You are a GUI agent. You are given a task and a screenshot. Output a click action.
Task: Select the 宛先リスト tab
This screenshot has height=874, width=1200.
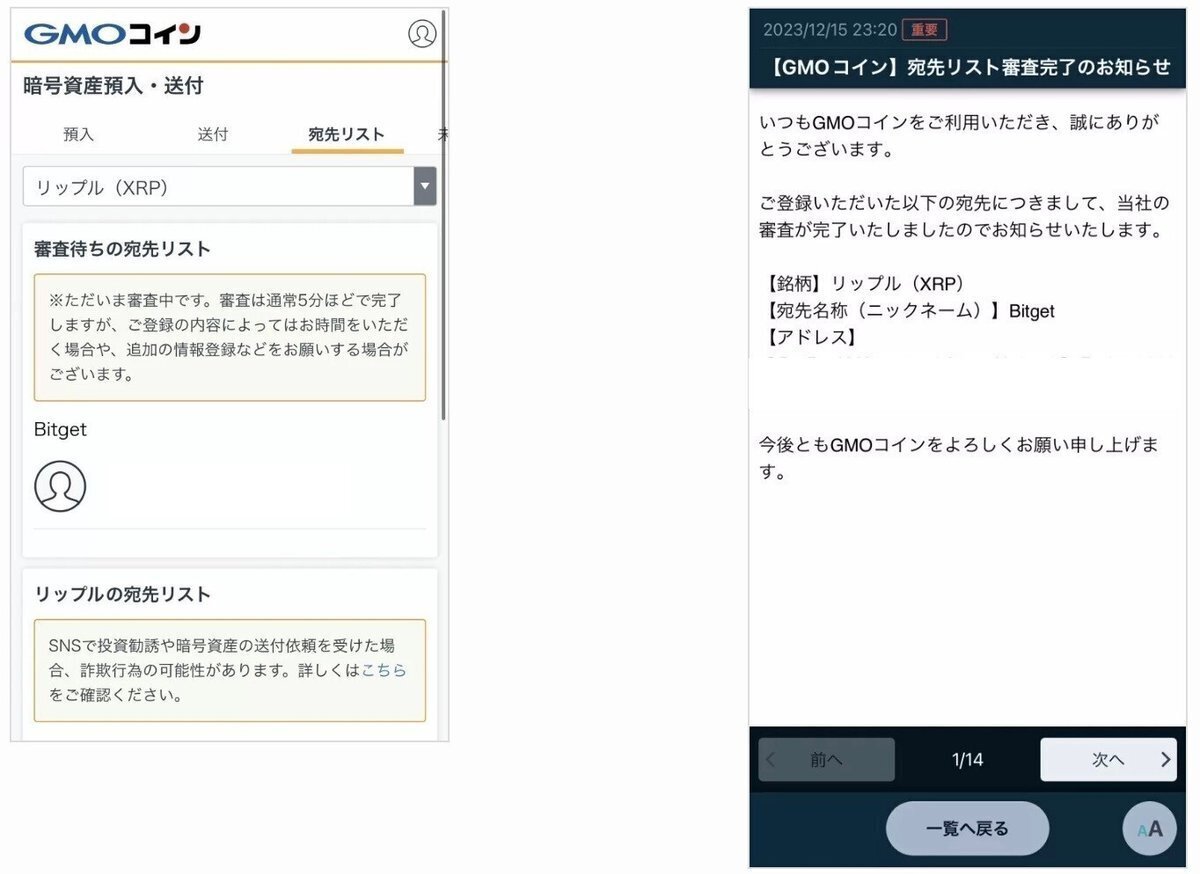pyautogui.click(x=346, y=134)
